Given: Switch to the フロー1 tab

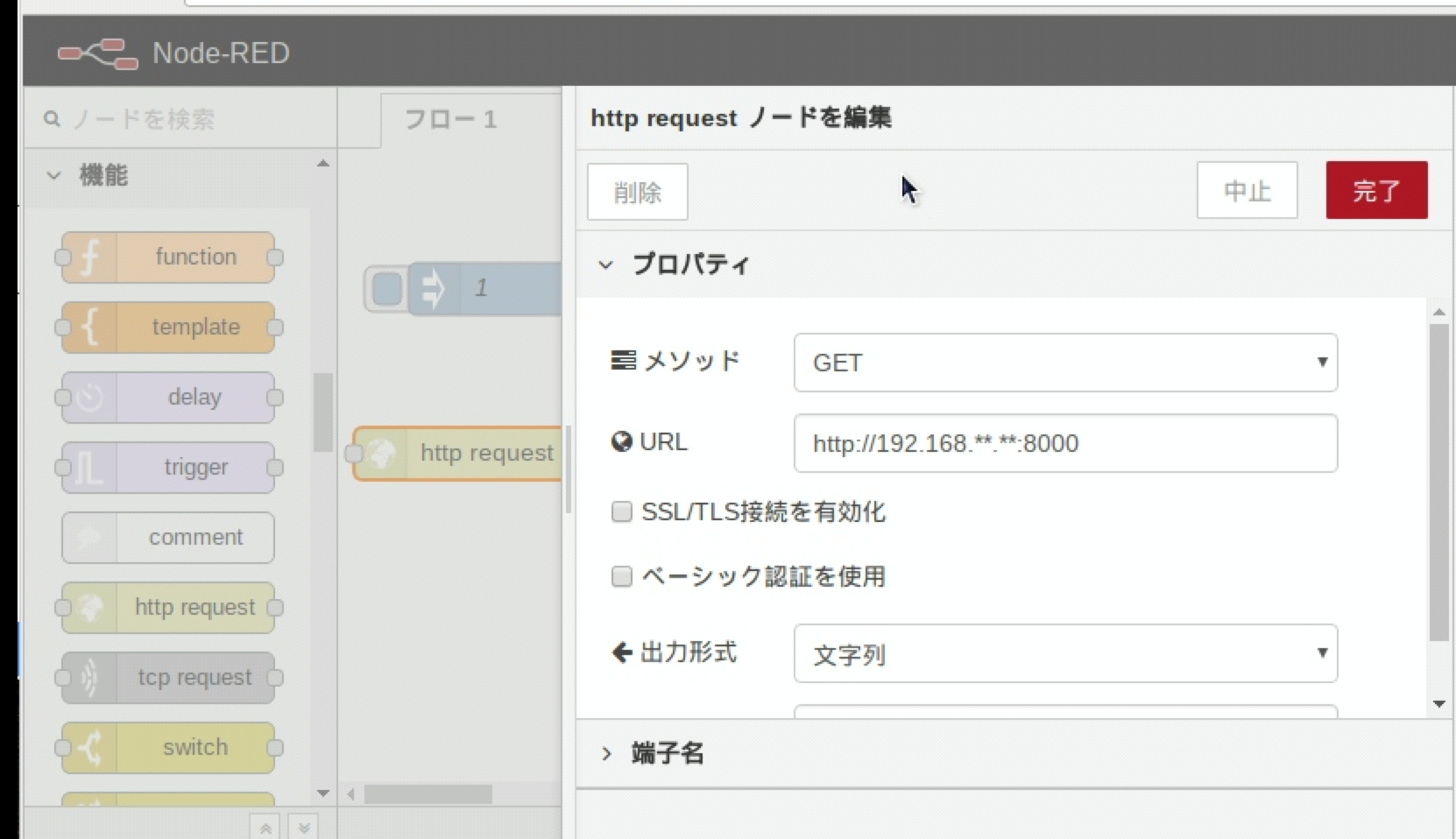Looking at the screenshot, I should point(449,118).
